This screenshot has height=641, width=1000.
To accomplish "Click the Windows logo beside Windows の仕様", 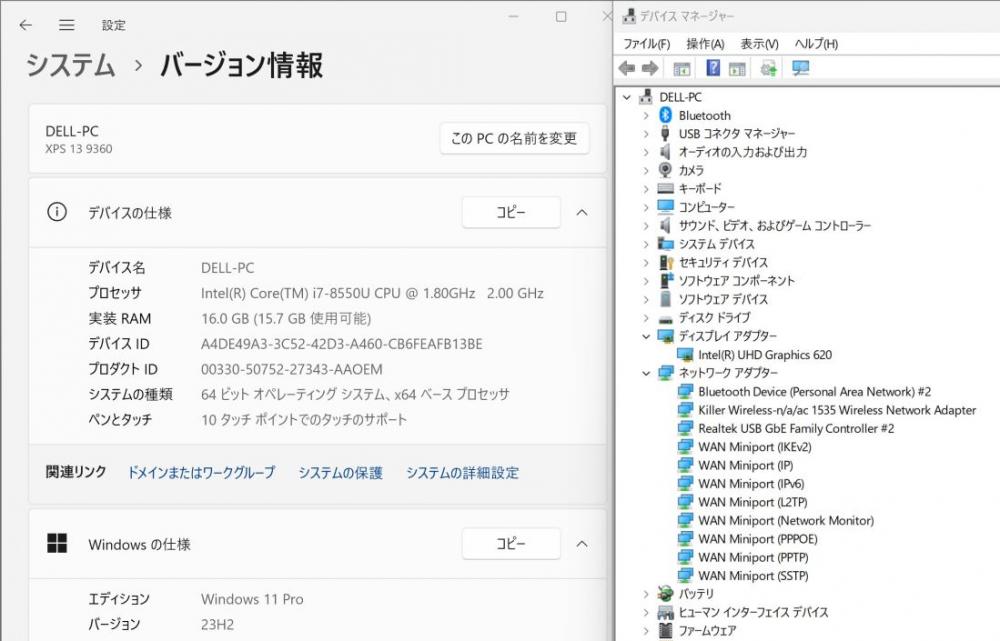I will pos(57,543).
